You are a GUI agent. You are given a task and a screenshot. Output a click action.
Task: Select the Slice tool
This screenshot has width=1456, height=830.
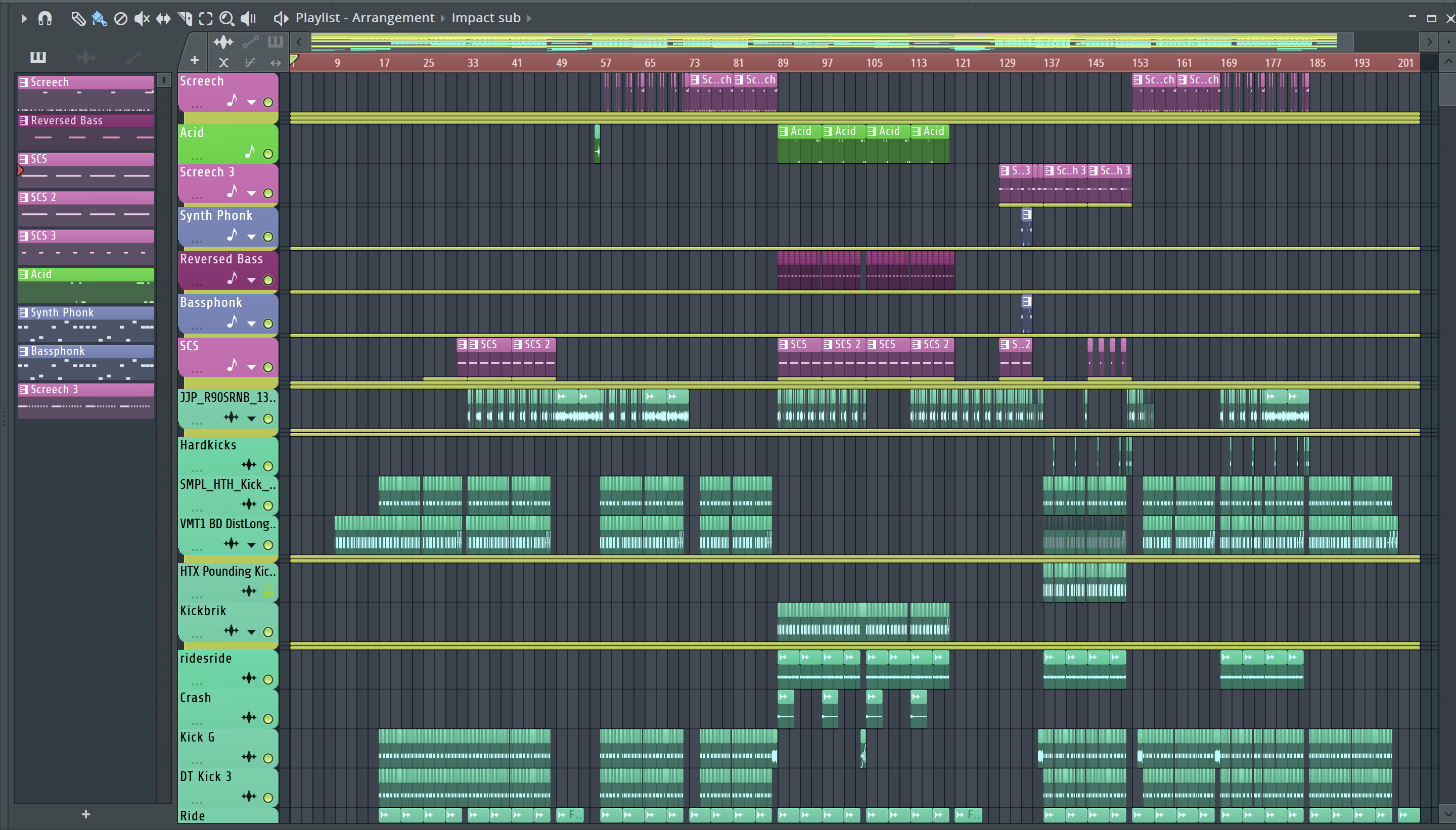click(x=185, y=18)
